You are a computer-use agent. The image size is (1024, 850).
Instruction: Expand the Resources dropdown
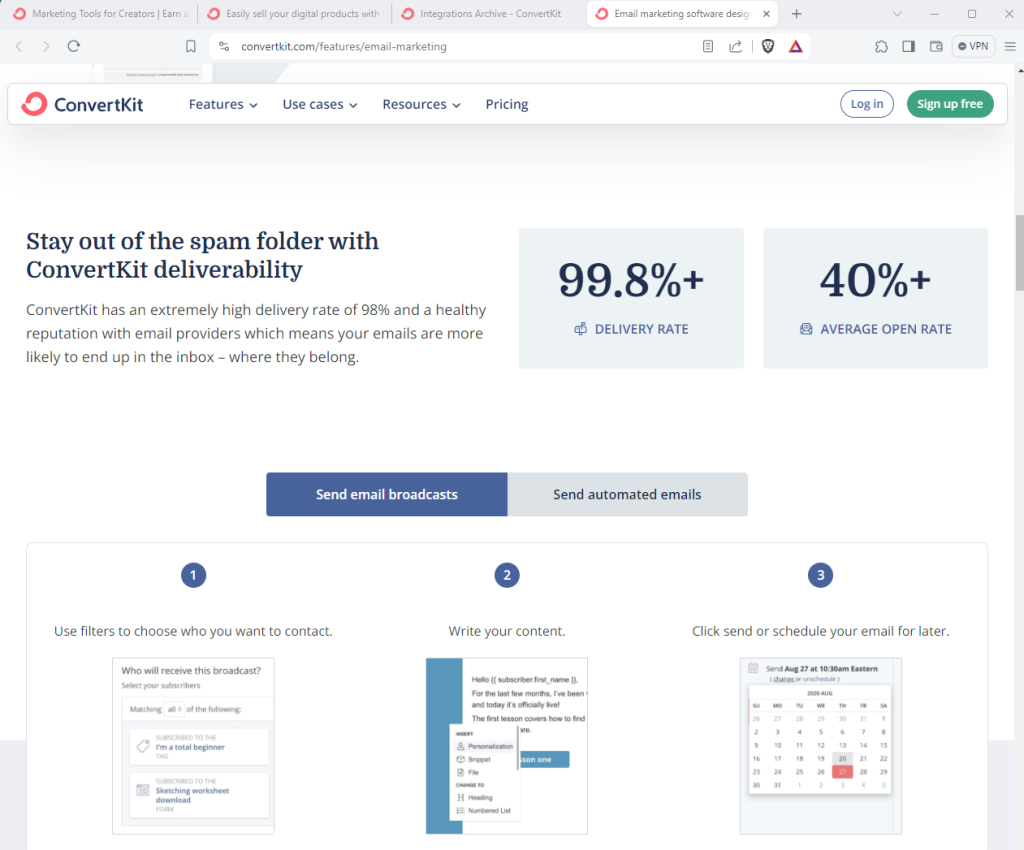[420, 104]
